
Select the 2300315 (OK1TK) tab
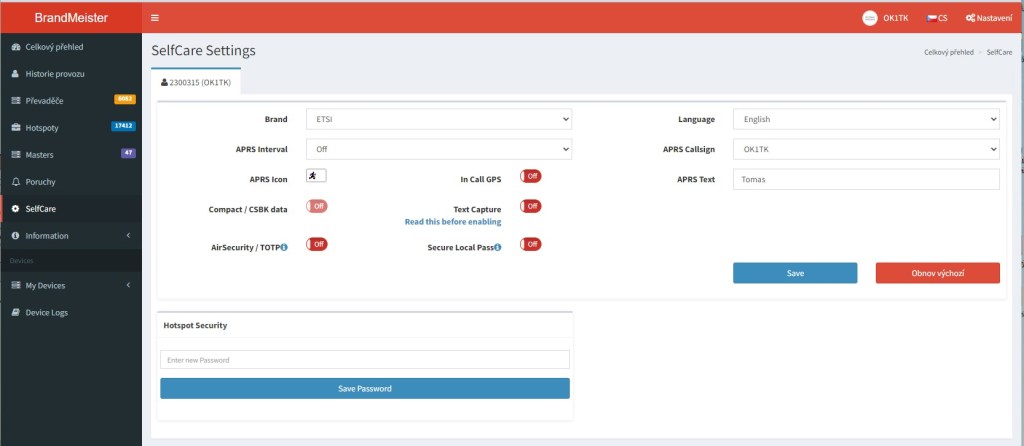tap(196, 82)
